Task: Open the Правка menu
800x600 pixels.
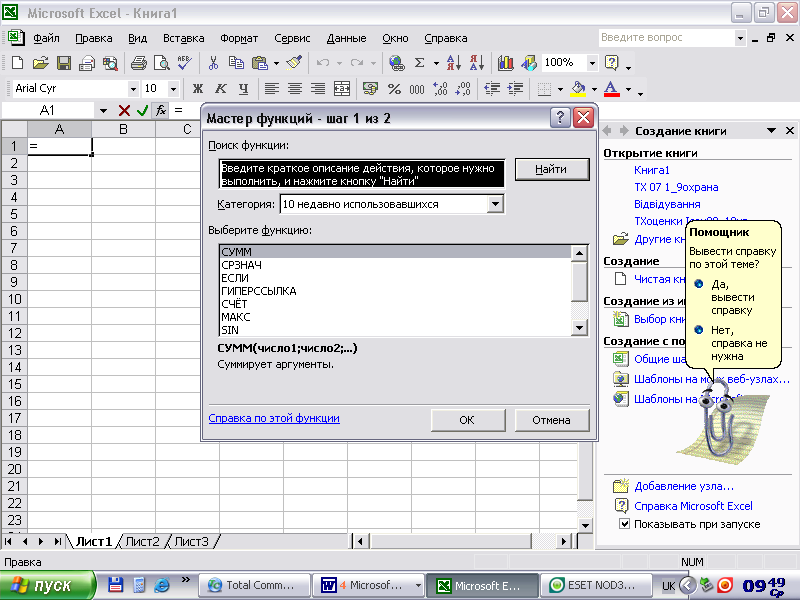Action: tap(93, 38)
